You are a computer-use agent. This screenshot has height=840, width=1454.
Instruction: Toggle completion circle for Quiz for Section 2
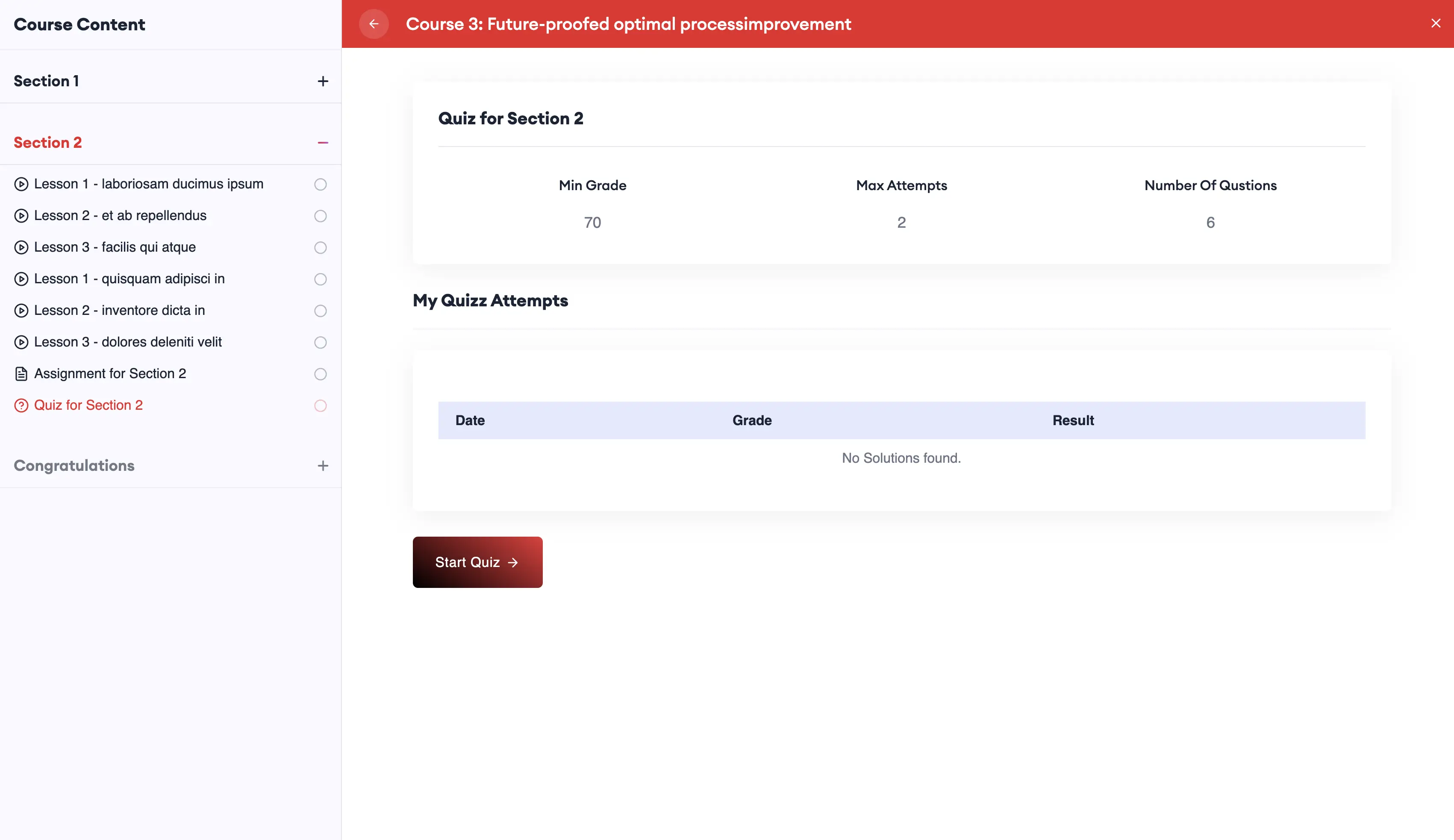coord(320,405)
